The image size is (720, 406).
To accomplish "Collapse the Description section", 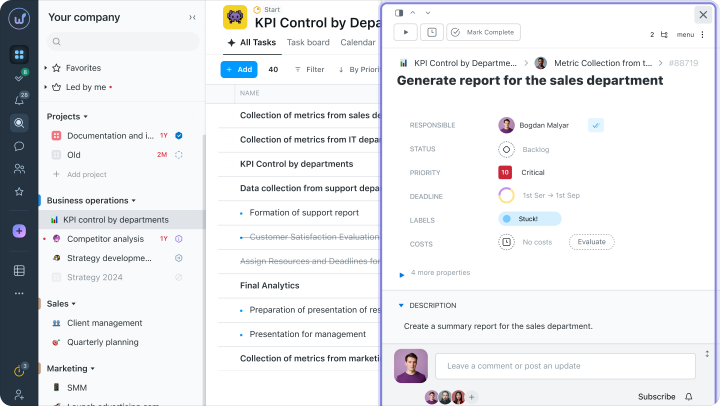I will (x=402, y=305).
